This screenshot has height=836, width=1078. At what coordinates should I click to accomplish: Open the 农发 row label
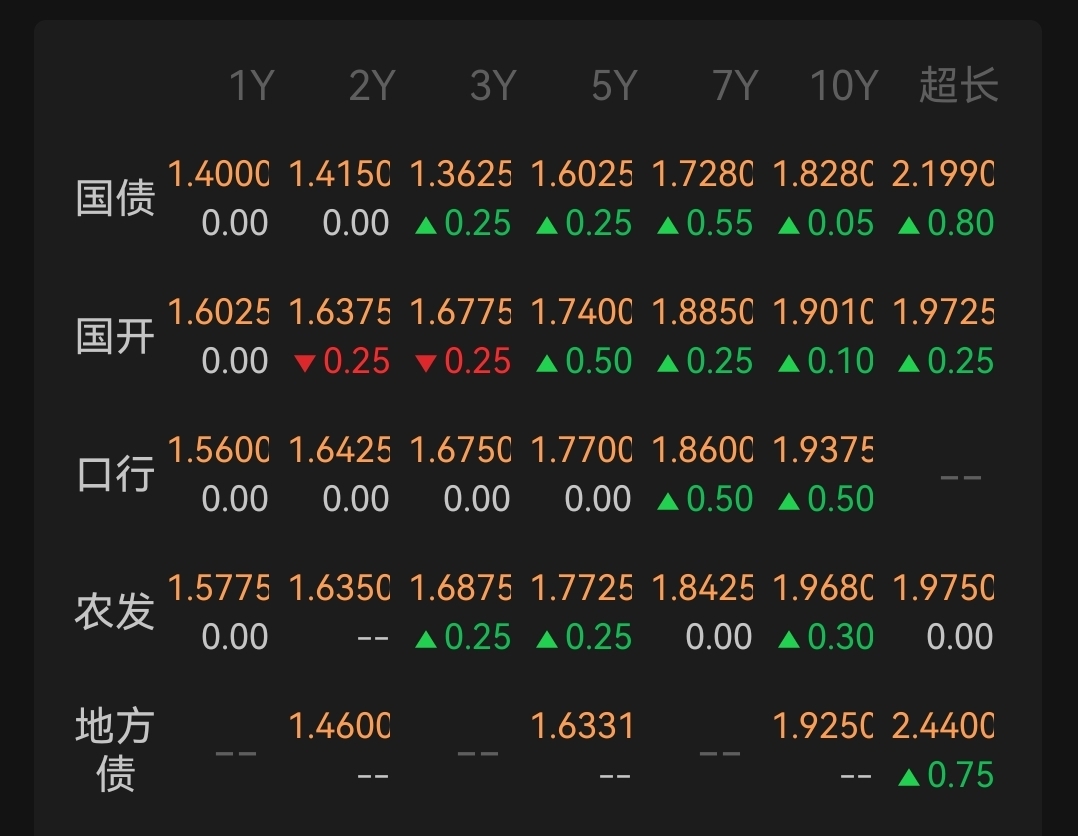115,612
